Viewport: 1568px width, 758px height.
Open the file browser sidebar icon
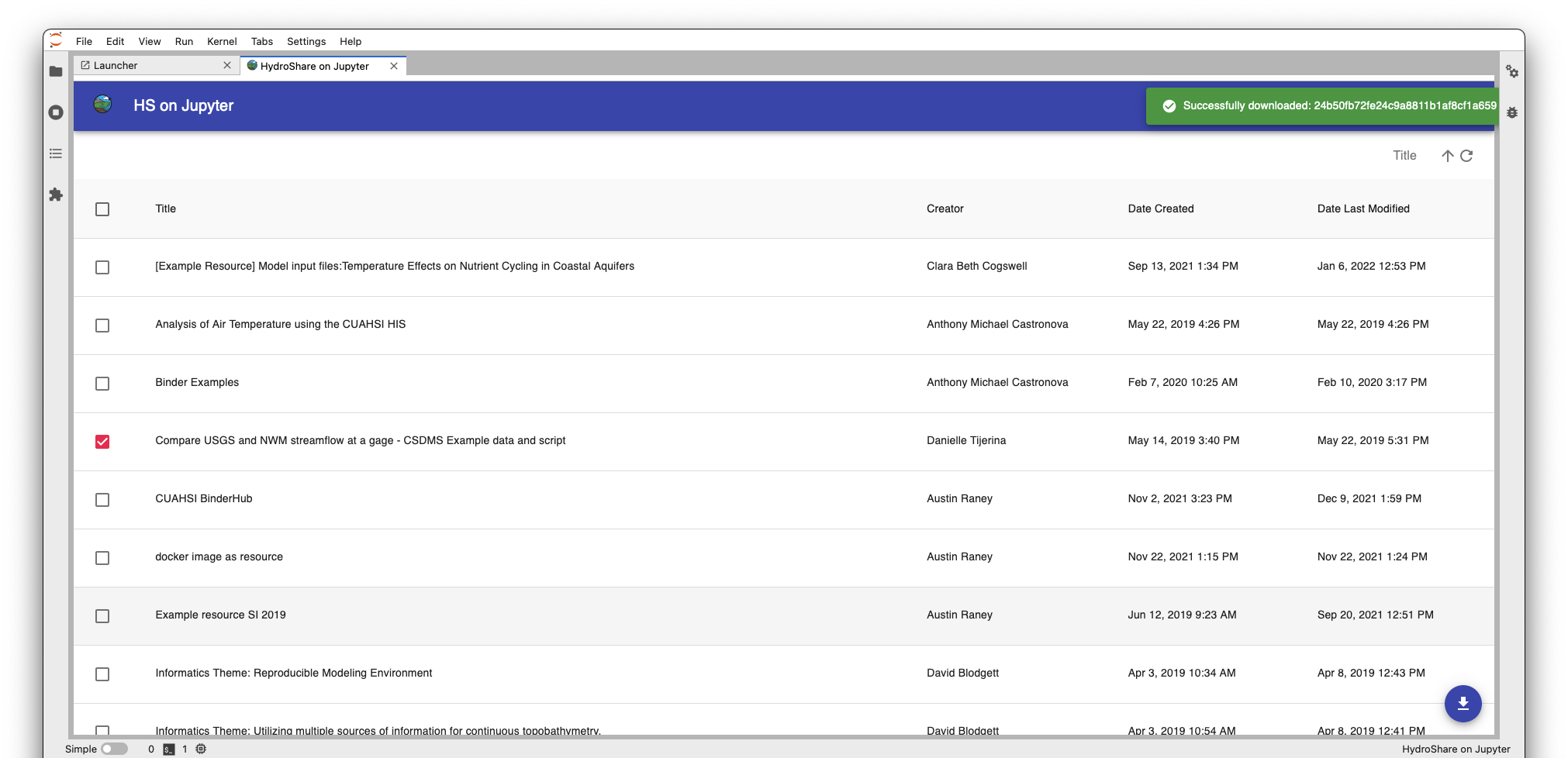[56, 71]
